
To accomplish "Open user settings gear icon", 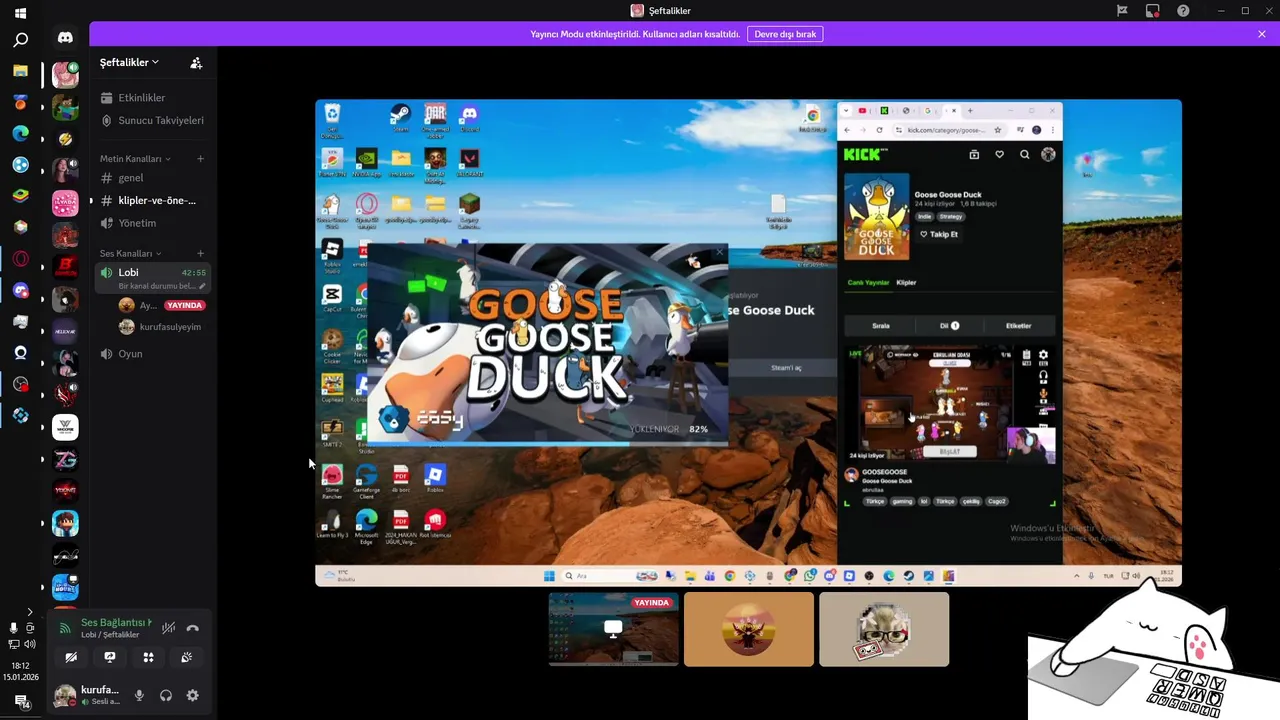I will pos(192,695).
